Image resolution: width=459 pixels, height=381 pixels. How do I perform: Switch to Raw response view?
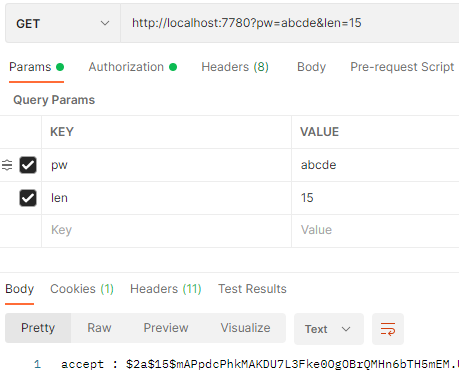99,328
